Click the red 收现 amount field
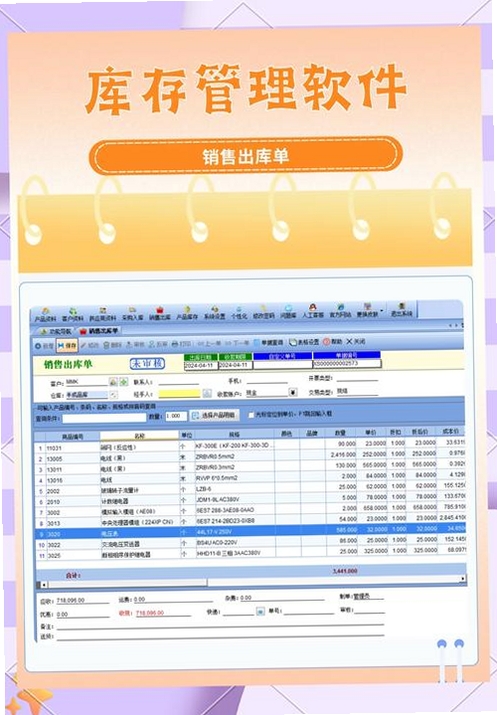This screenshot has width=497, height=715. (163, 613)
